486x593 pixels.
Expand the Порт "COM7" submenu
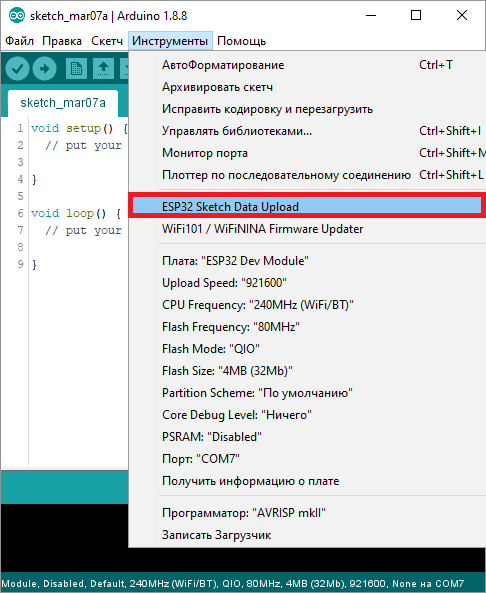[307, 459]
